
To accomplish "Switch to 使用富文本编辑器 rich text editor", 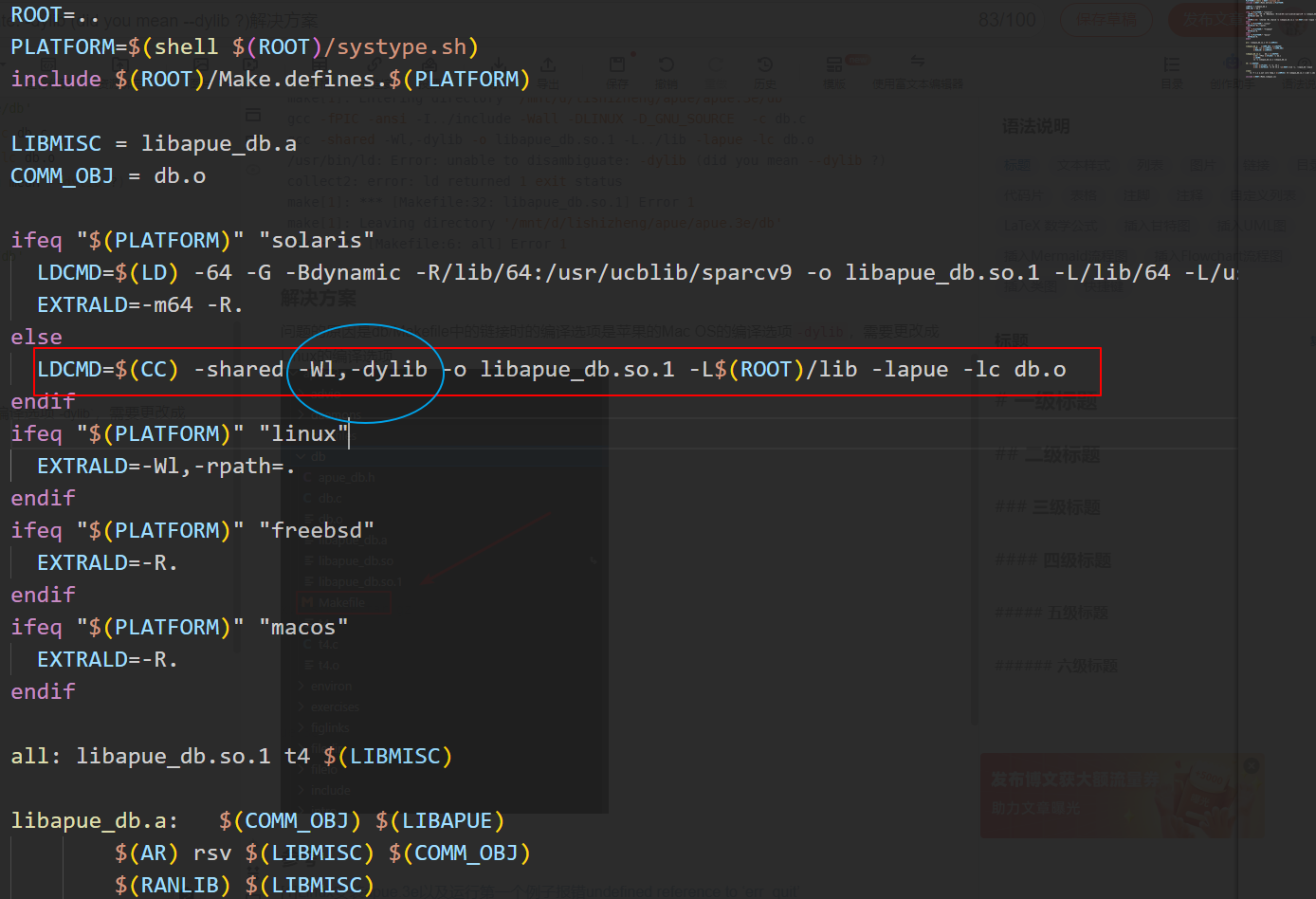I will coord(916,71).
